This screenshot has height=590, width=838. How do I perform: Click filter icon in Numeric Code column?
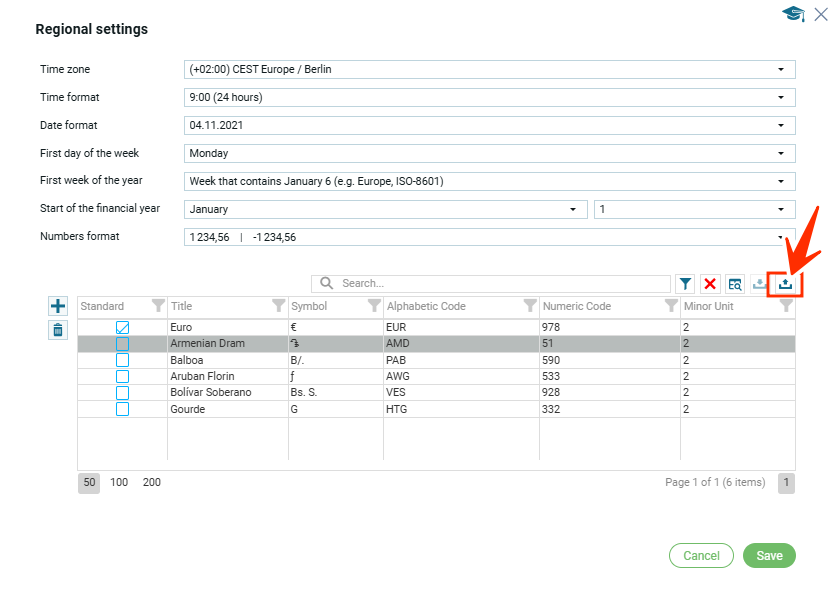[x=672, y=306]
